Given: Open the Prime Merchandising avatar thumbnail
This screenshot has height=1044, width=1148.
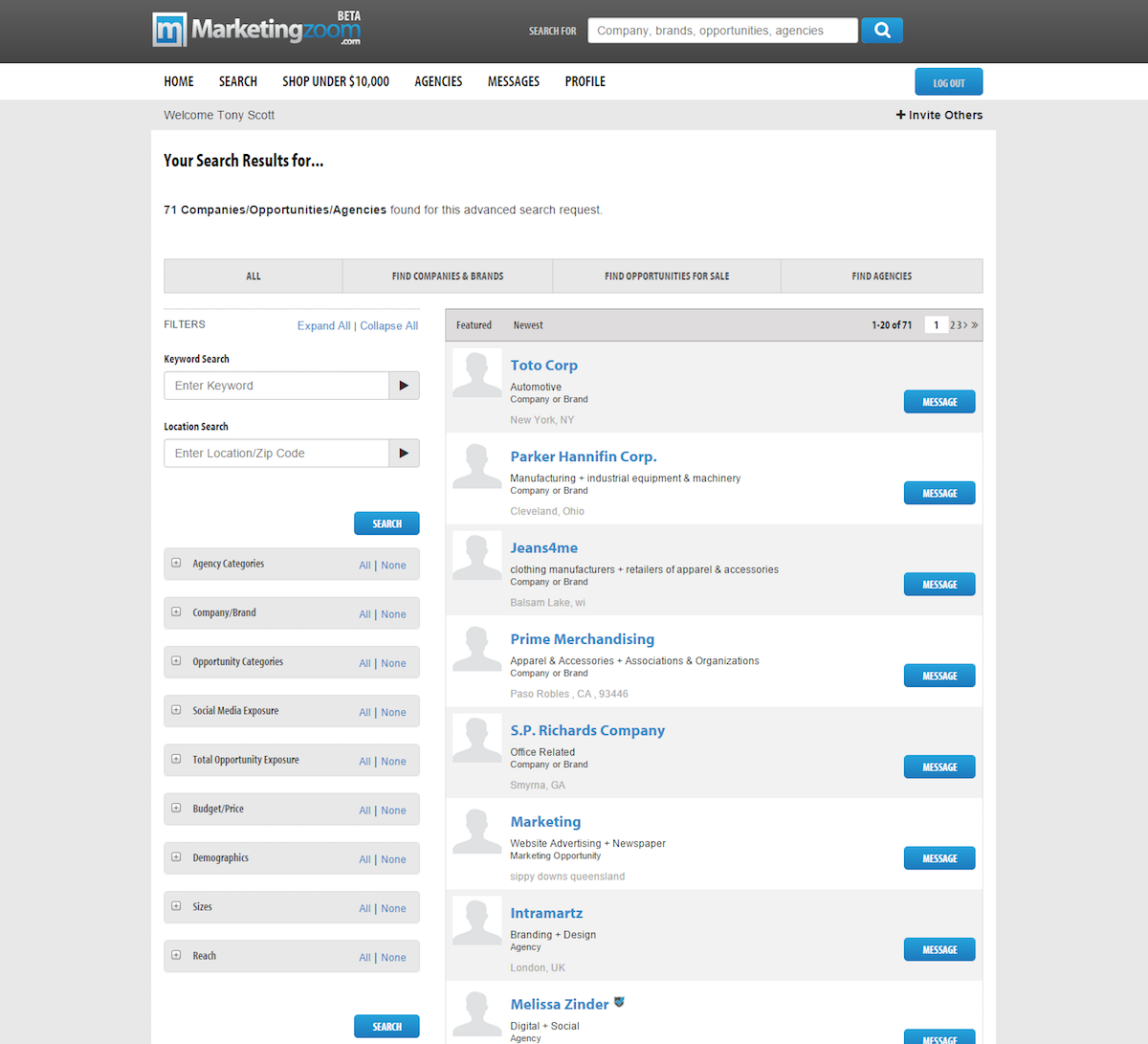Looking at the screenshot, I should tap(477, 647).
